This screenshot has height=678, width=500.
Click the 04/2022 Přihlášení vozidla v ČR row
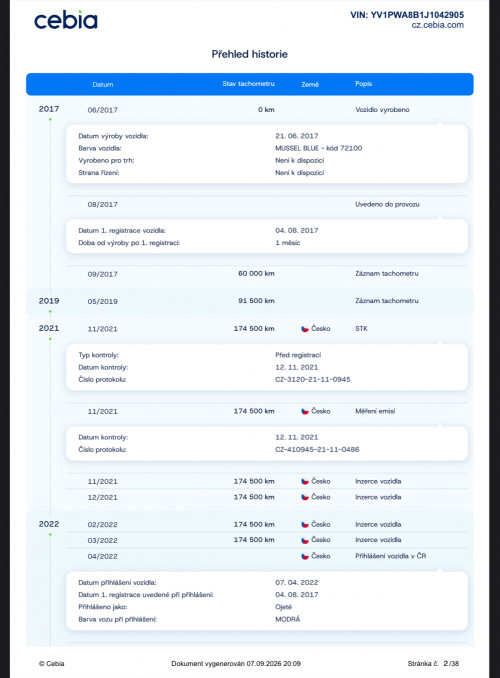[267, 556]
